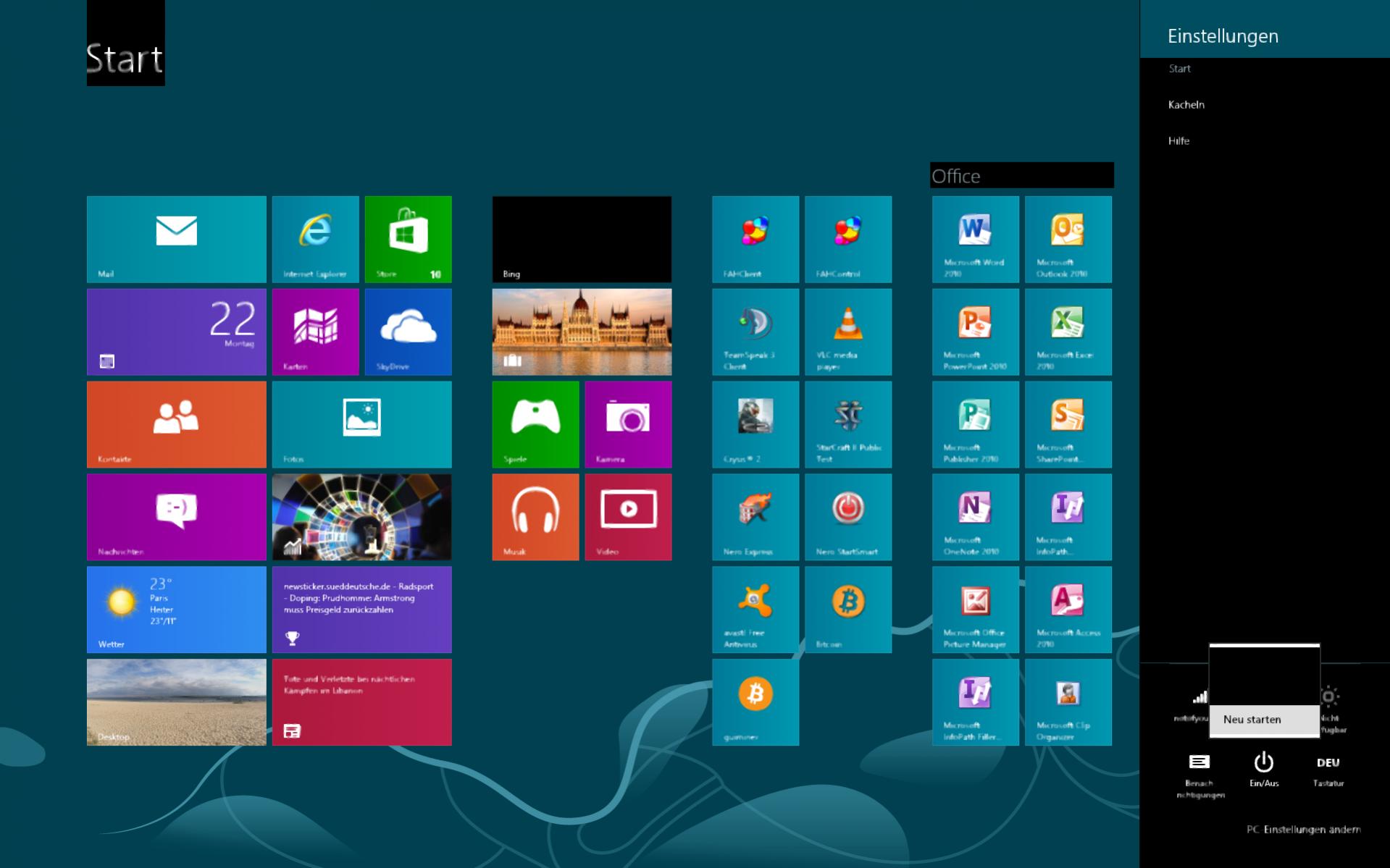Launch the Microsoft InfoPath tile beside OneNote
The width and height of the screenshot is (1390, 868).
pyautogui.click(x=1068, y=517)
